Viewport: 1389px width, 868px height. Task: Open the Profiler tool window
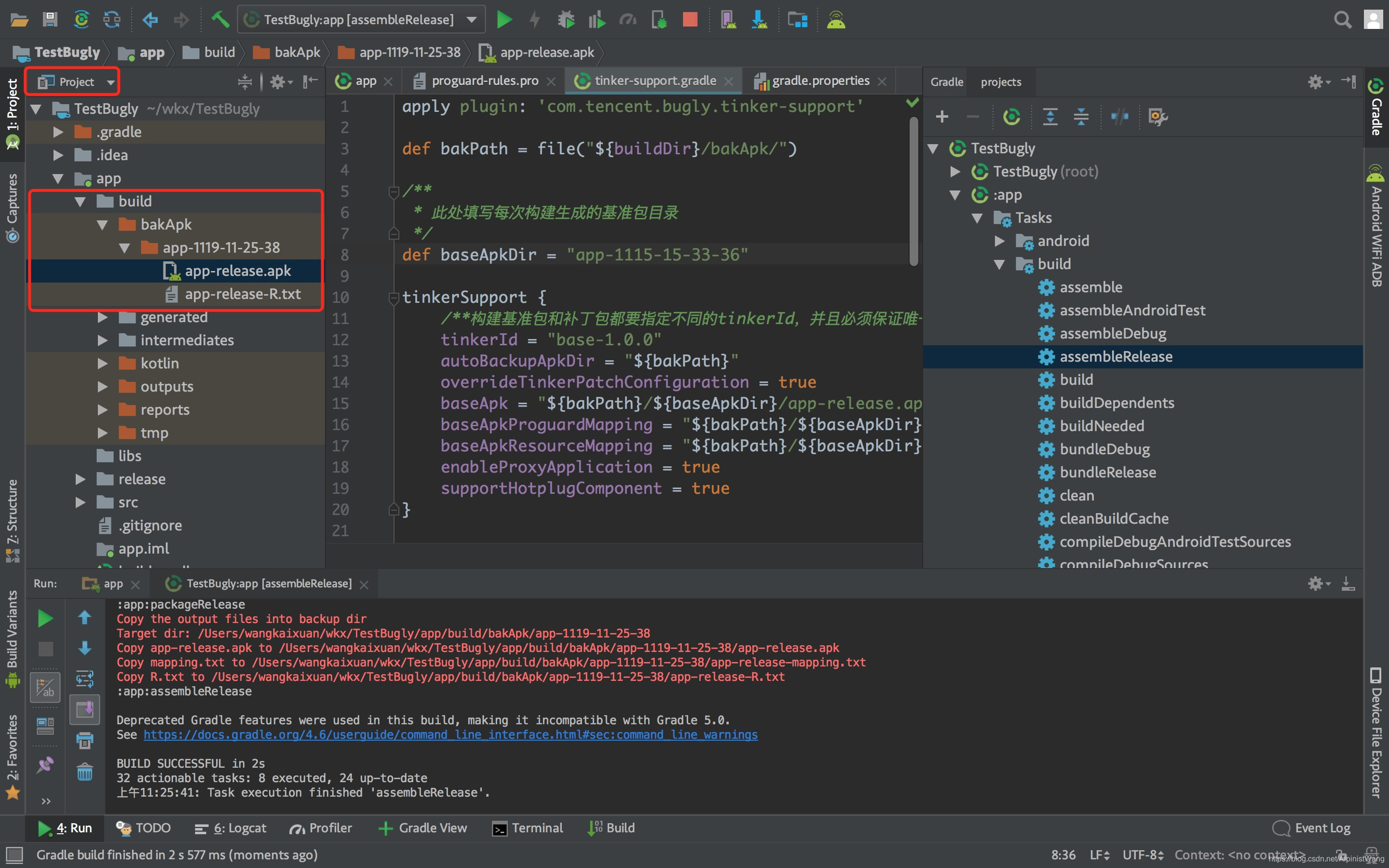[x=321, y=828]
